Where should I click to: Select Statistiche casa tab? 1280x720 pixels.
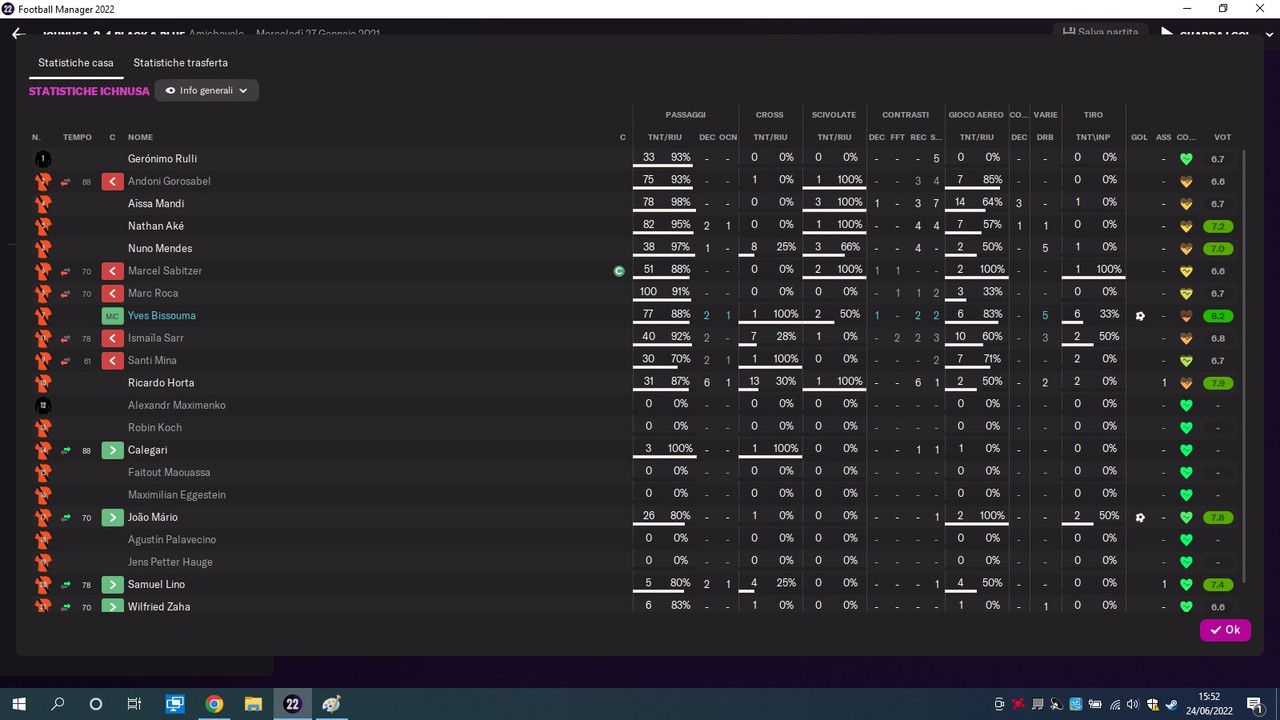pyautogui.click(x=76, y=63)
